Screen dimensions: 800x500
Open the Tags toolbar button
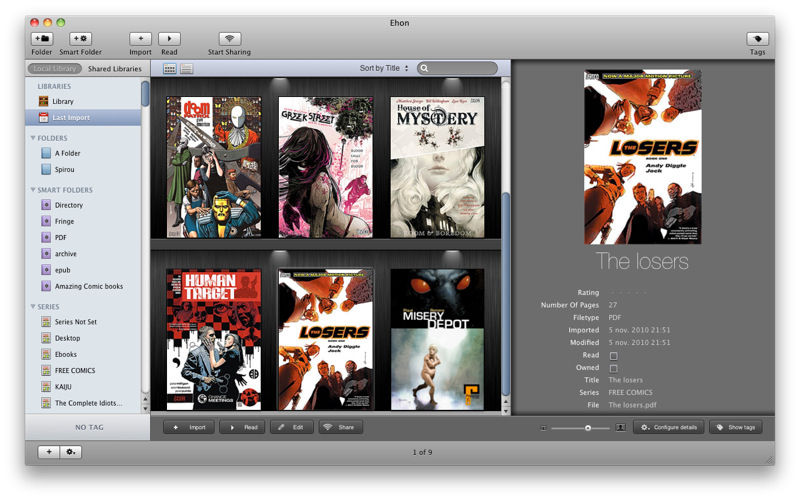tap(757, 39)
